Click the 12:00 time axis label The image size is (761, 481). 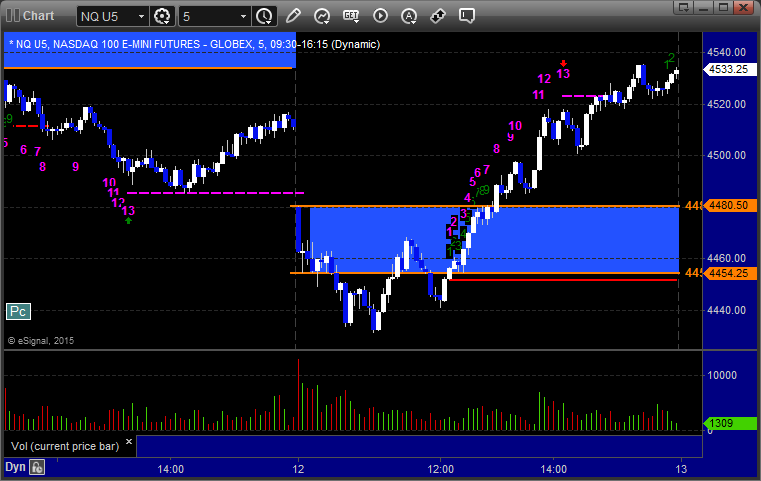point(441,469)
